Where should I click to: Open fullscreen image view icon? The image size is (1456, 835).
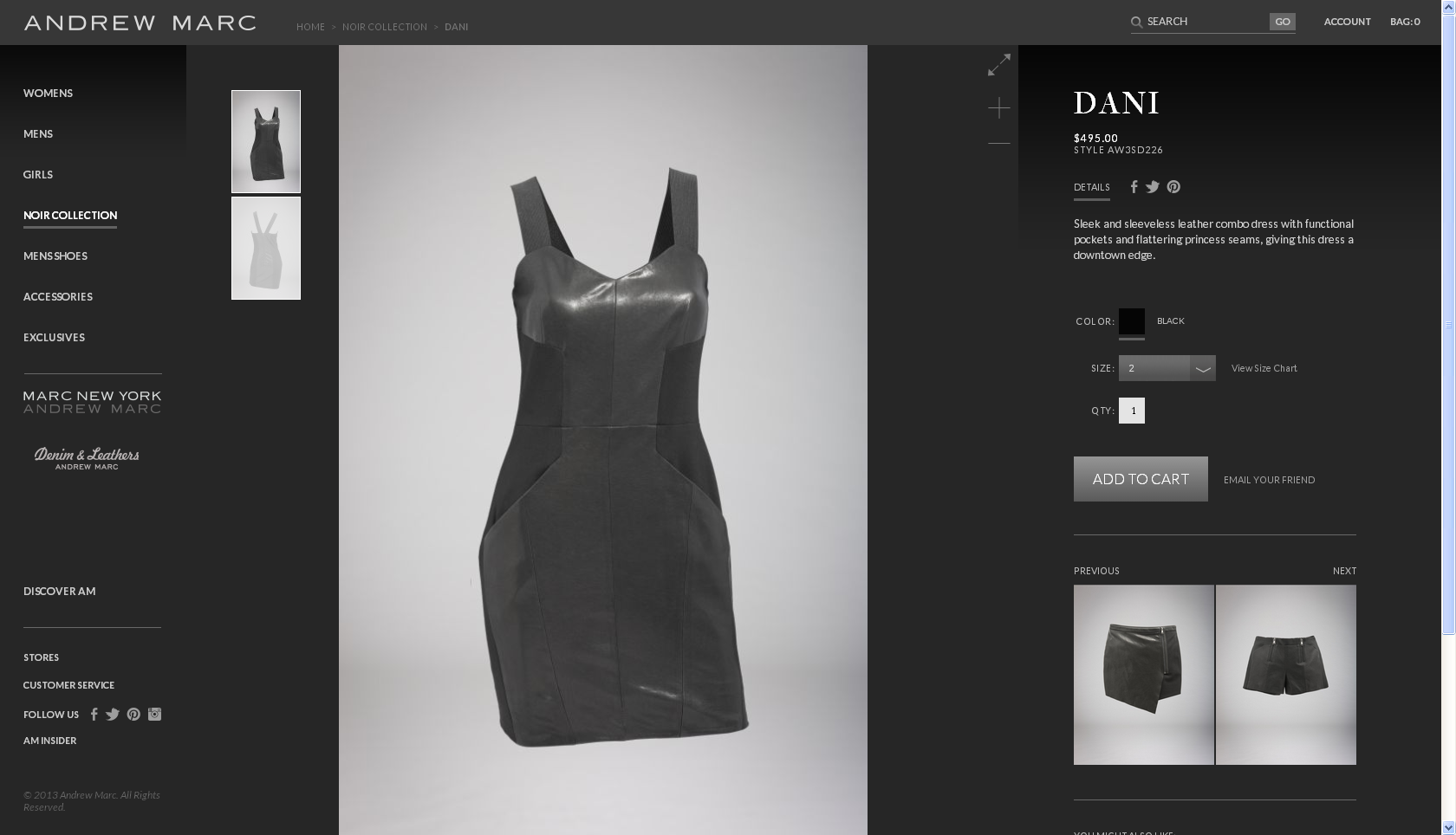click(x=998, y=64)
